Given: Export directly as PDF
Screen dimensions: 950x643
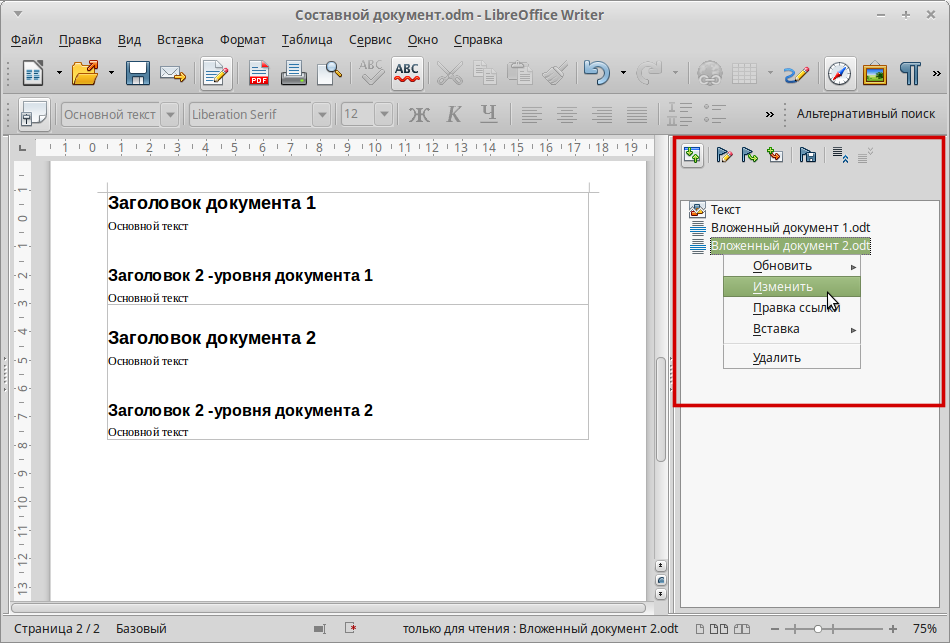Looking at the screenshot, I should click(x=259, y=74).
